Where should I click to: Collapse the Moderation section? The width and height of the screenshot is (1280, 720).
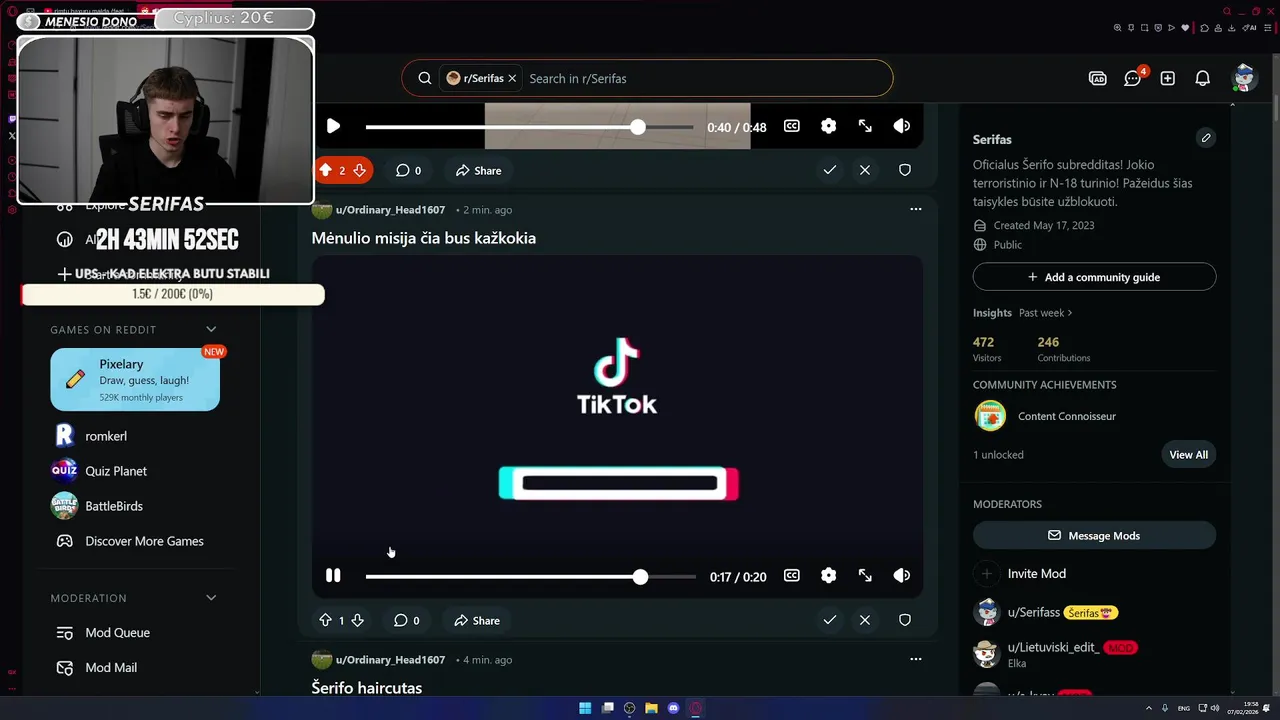pos(211,598)
